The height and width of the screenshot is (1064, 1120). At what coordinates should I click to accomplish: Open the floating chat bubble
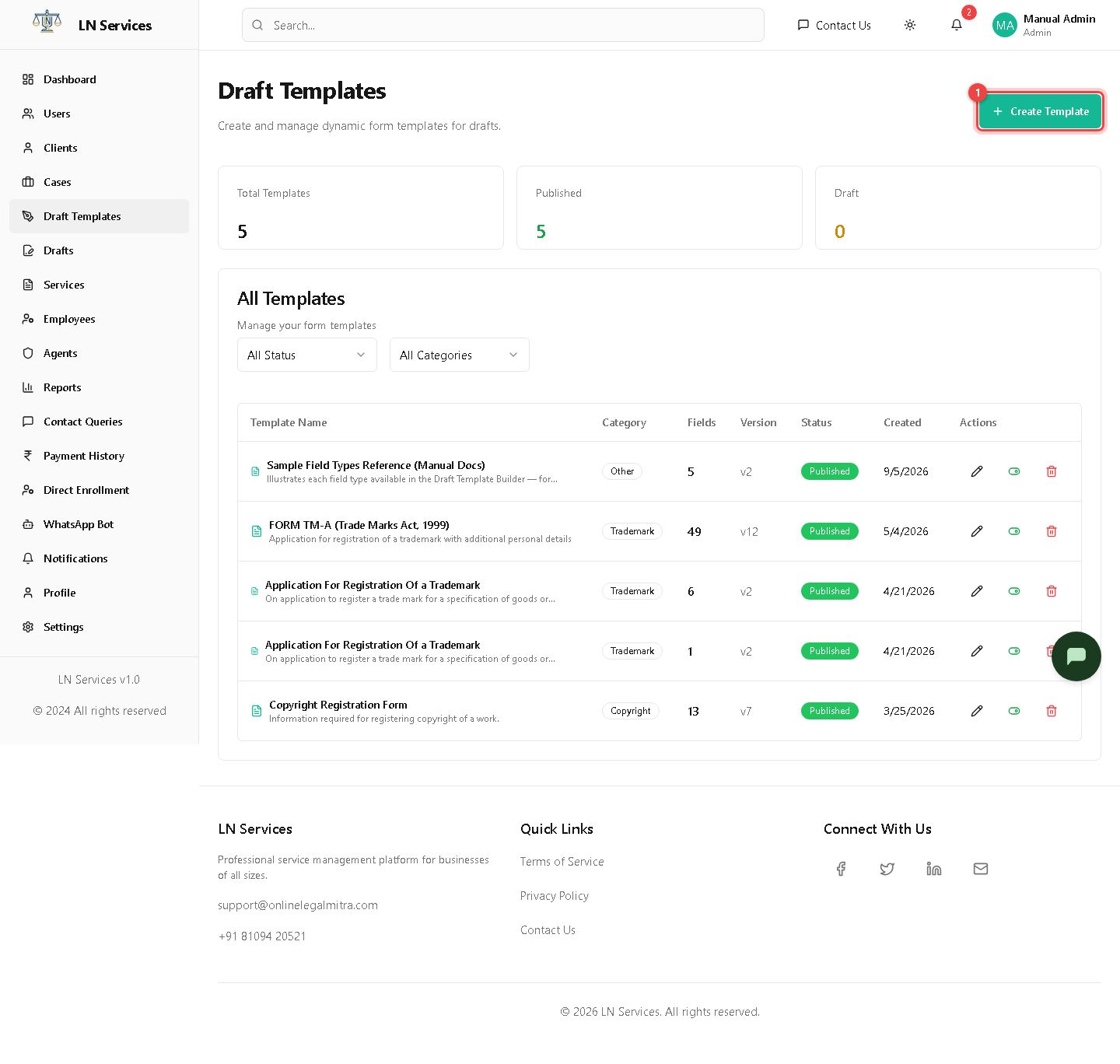click(1076, 656)
